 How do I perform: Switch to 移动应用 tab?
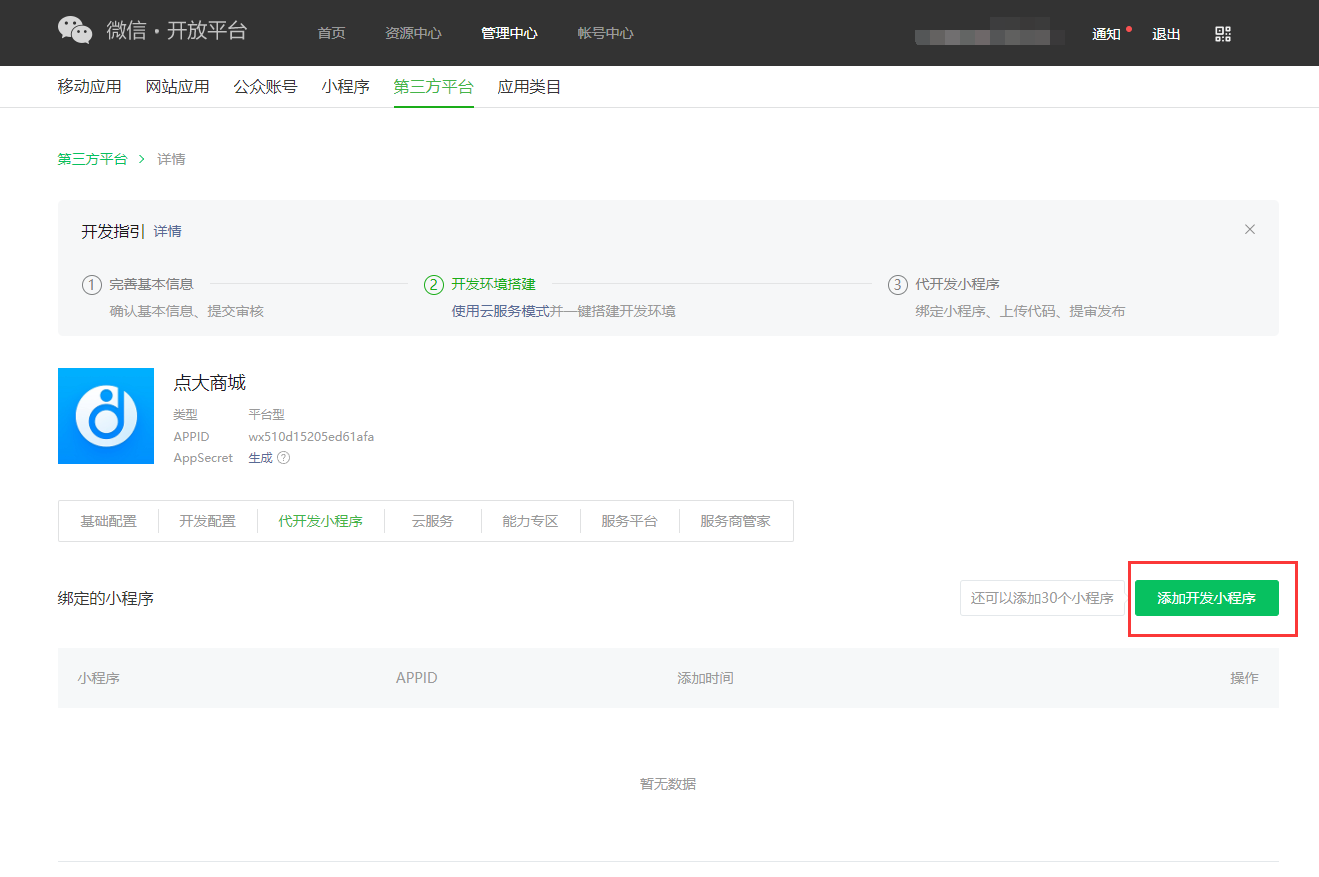coord(90,87)
